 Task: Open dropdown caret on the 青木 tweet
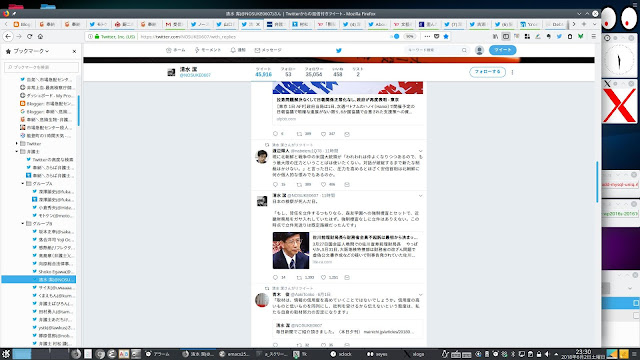[x=420, y=295]
